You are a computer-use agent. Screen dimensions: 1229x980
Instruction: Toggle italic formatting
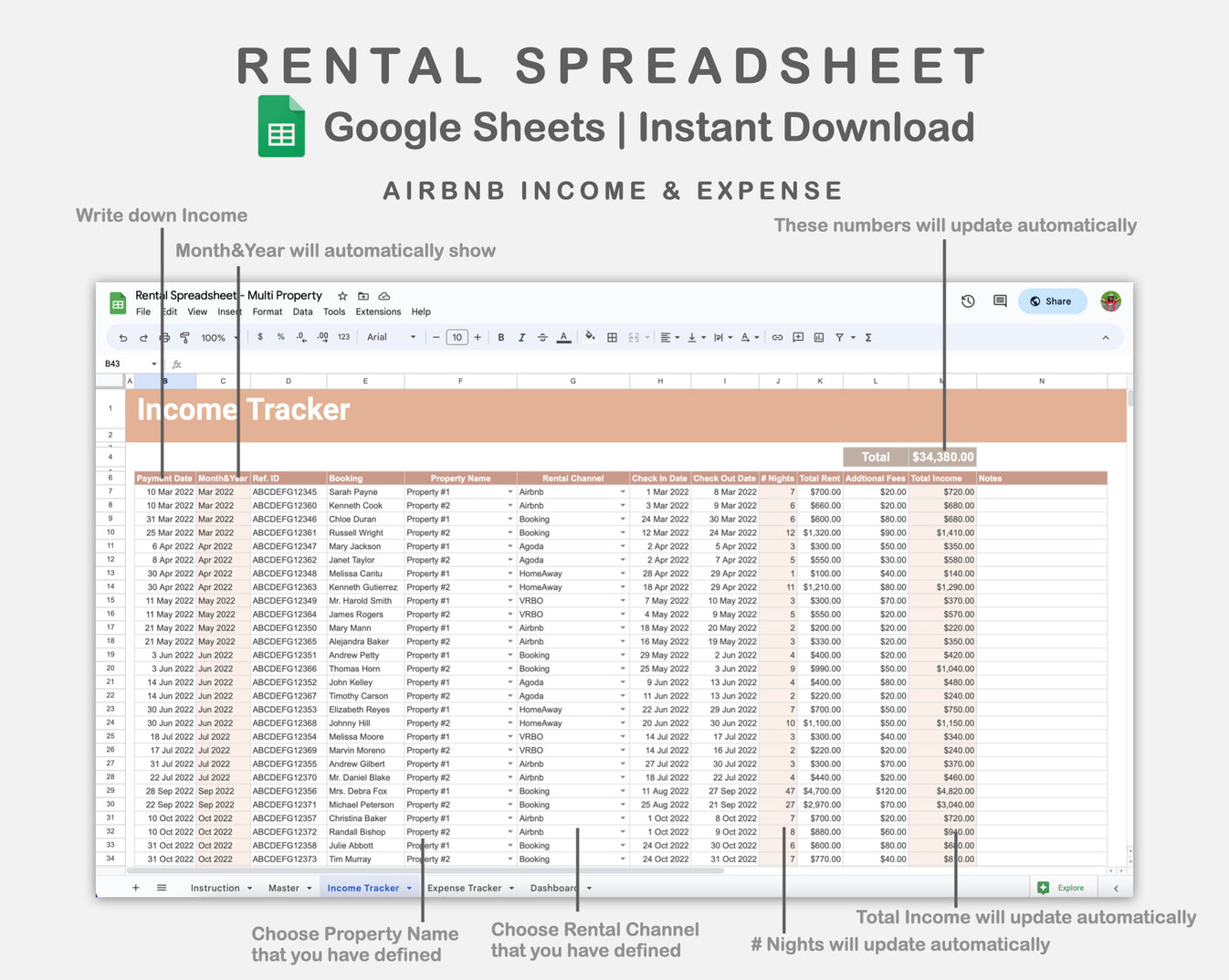[520, 337]
